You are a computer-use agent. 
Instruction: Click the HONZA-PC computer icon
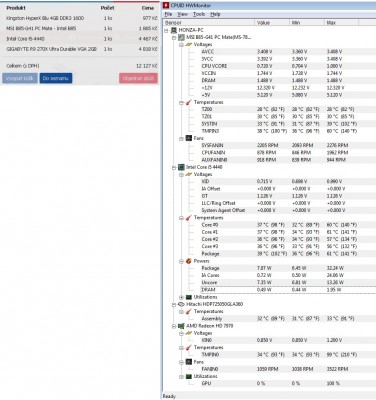174,30
